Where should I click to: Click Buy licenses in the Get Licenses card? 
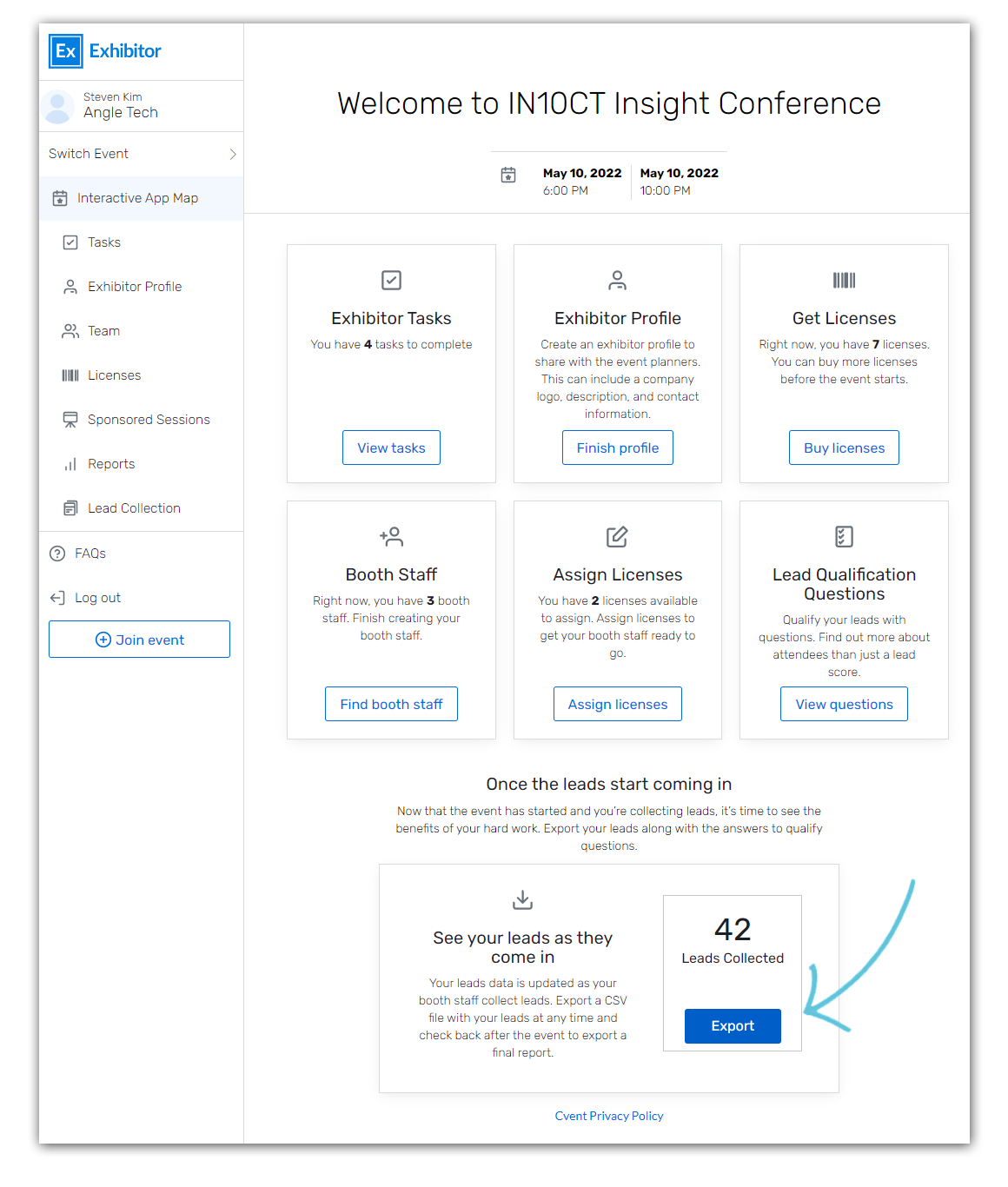843,448
